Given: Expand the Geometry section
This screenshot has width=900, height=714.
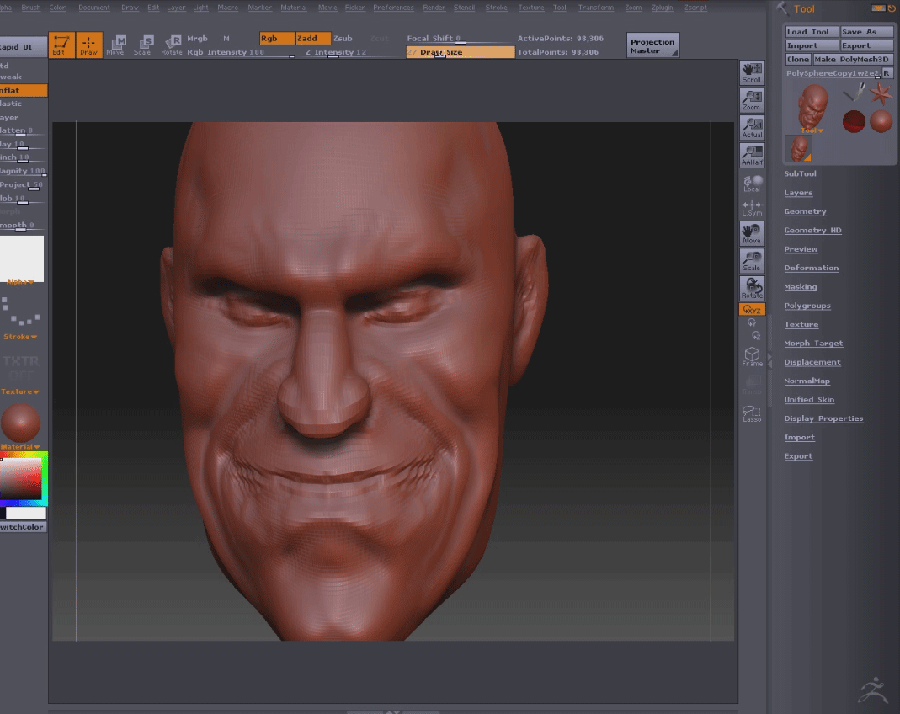Looking at the screenshot, I should coord(805,211).
